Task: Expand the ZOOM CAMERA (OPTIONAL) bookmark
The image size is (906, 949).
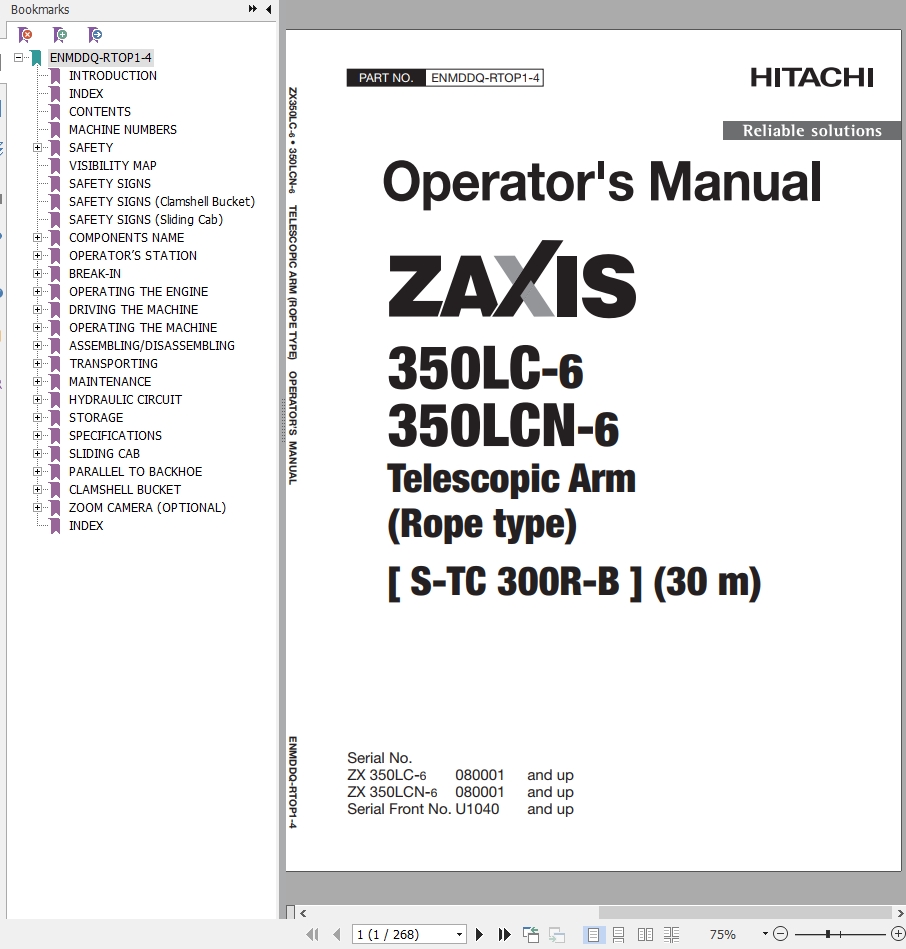Action: point(37,508)
